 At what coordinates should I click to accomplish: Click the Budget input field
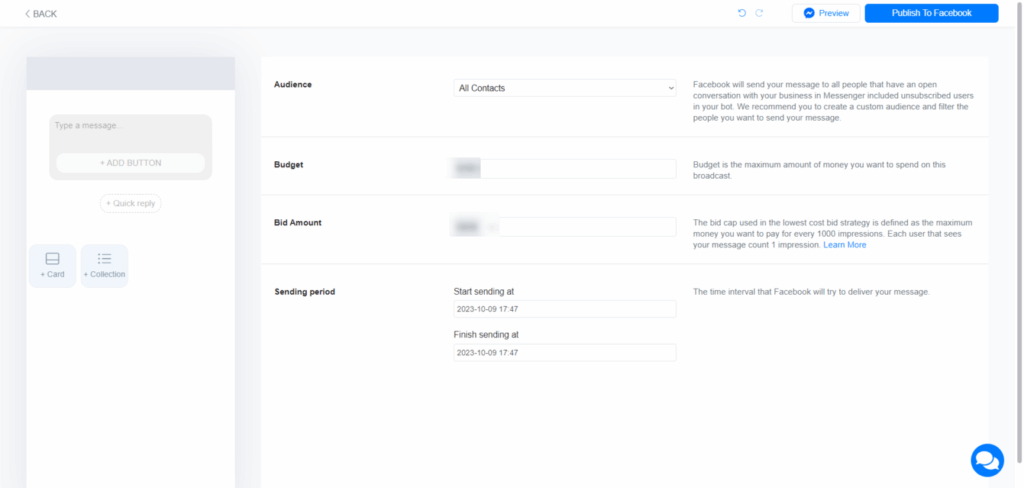(564, 169)
